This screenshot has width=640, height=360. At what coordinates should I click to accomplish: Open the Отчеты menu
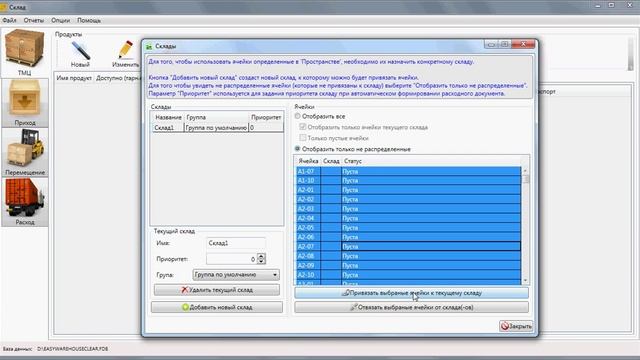(x=33, y=20)
